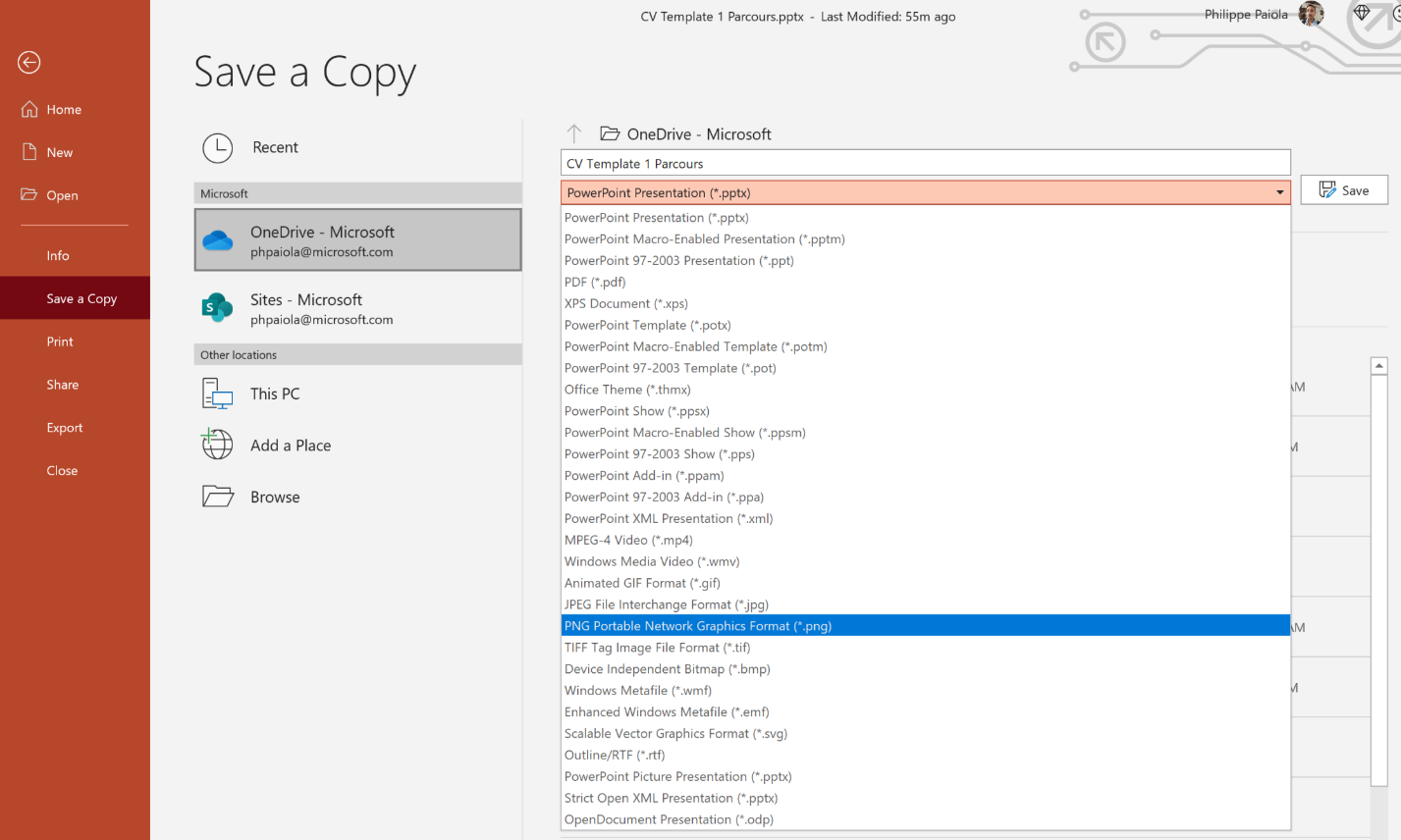
Task: Select Sites - Microsoft location
Action: coord(357,308)
